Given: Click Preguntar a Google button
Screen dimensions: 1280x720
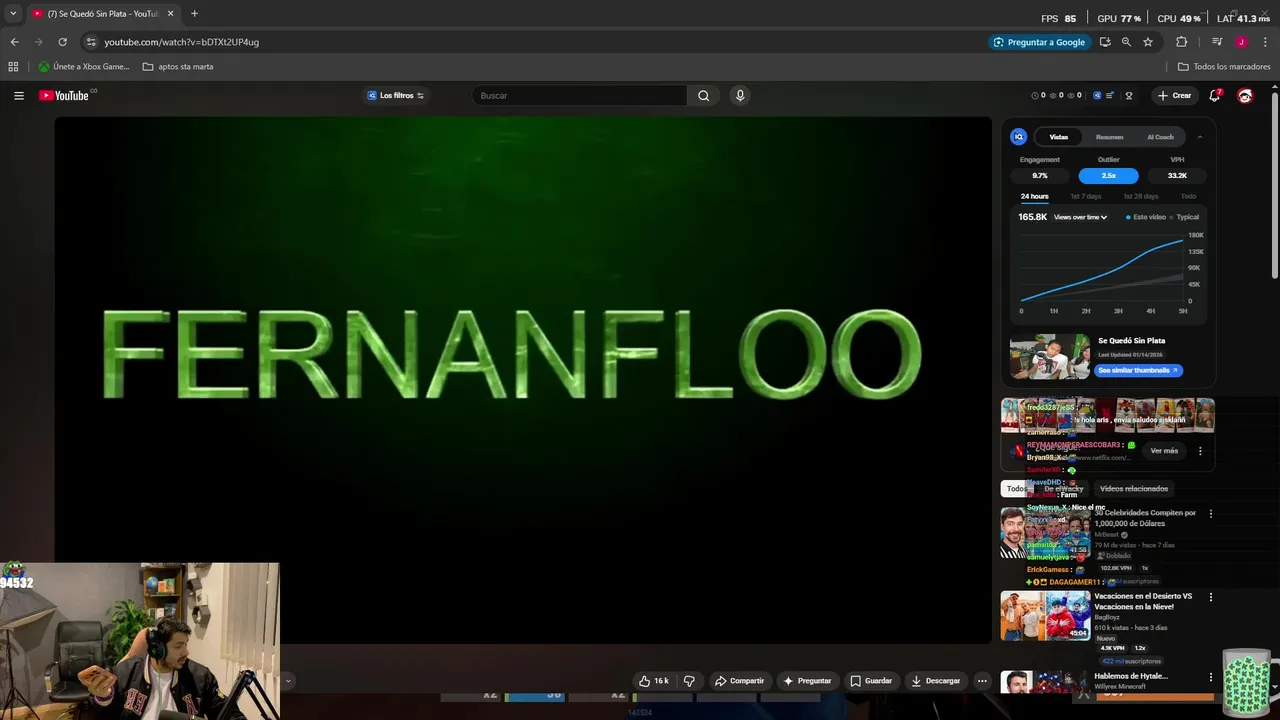Looking at the screenshot, I should [1039, 42].
